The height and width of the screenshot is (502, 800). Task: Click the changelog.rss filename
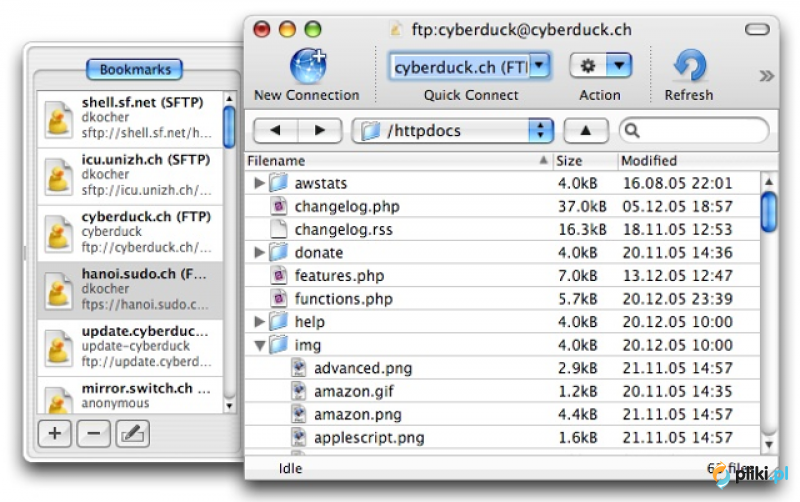coord(343,230)
